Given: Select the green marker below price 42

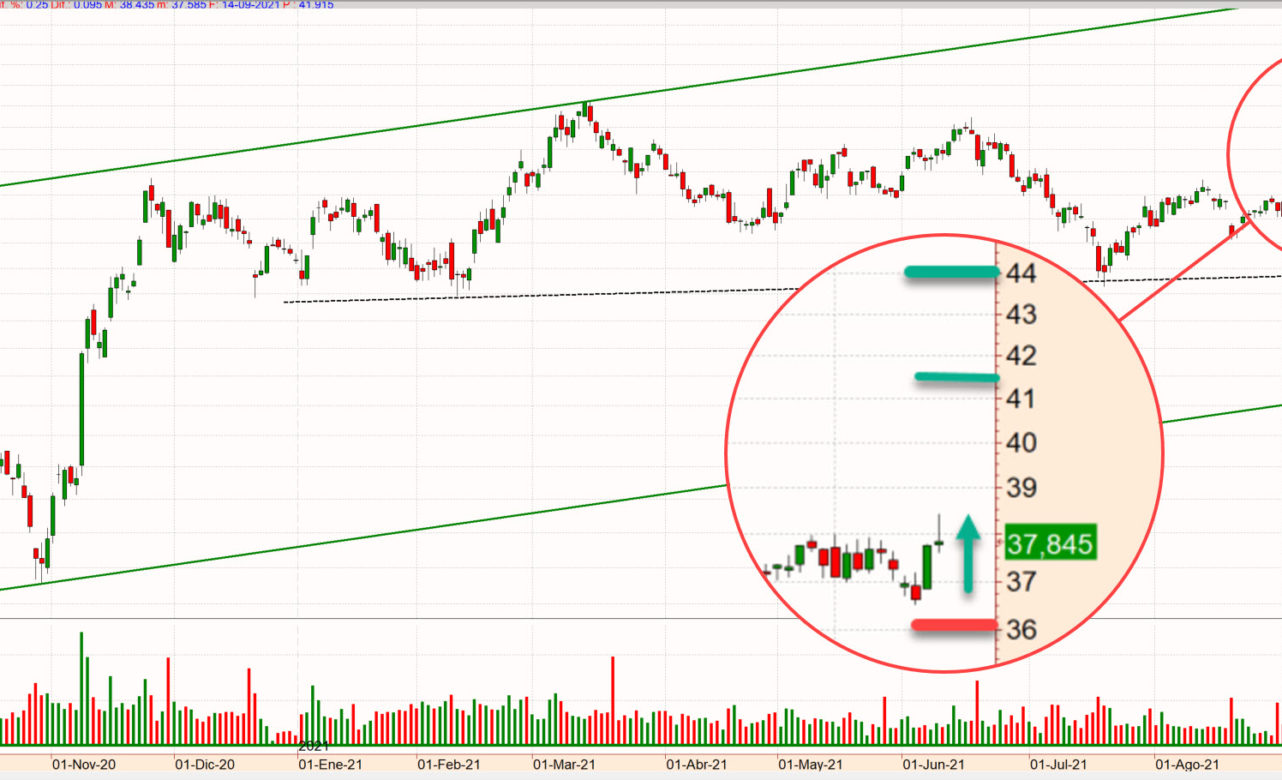Looking at the screenshot, I should (956, 377).
